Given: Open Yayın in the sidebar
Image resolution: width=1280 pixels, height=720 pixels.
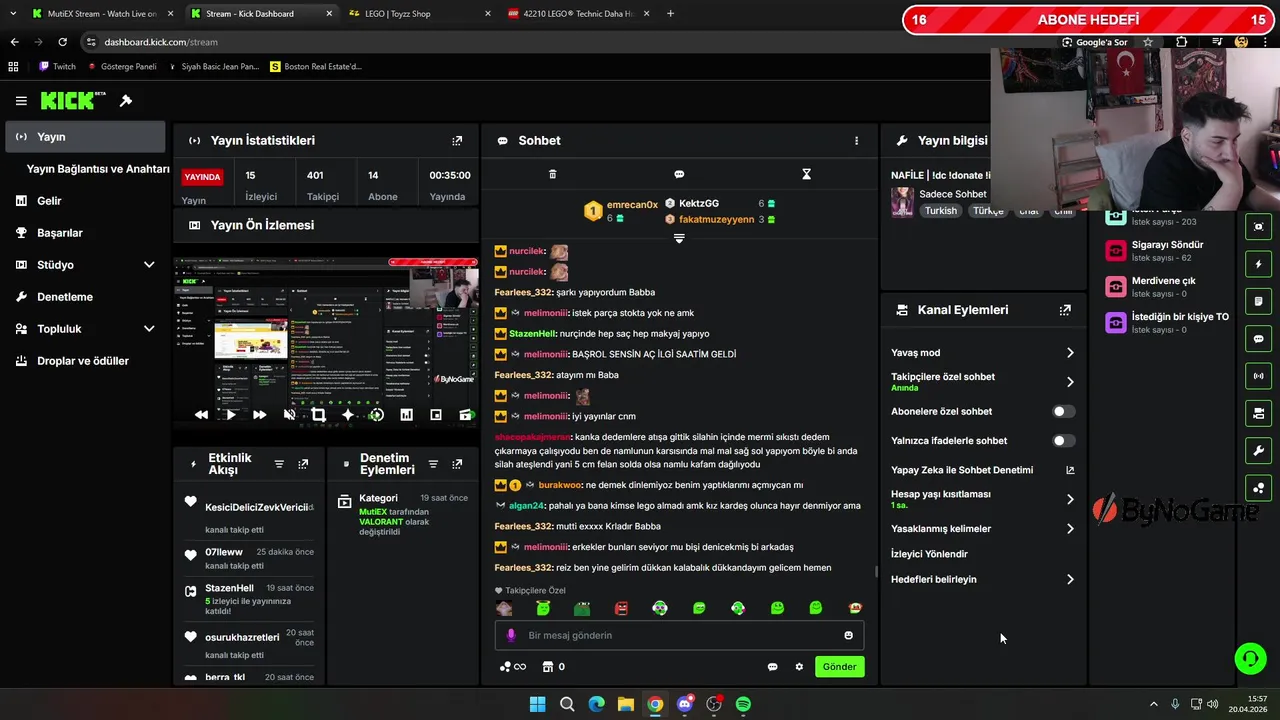Looking at the screenshot, I should [85, 137].
